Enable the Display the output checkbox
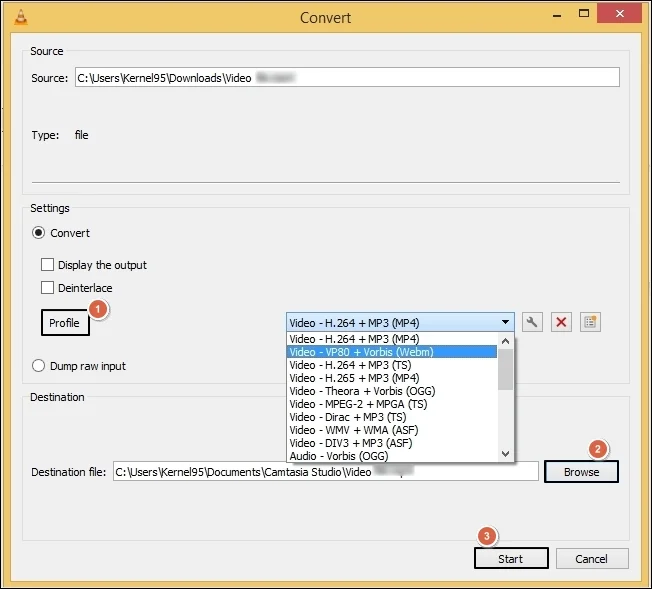Viewport: 652px width, 589px height. pos(47,265)
